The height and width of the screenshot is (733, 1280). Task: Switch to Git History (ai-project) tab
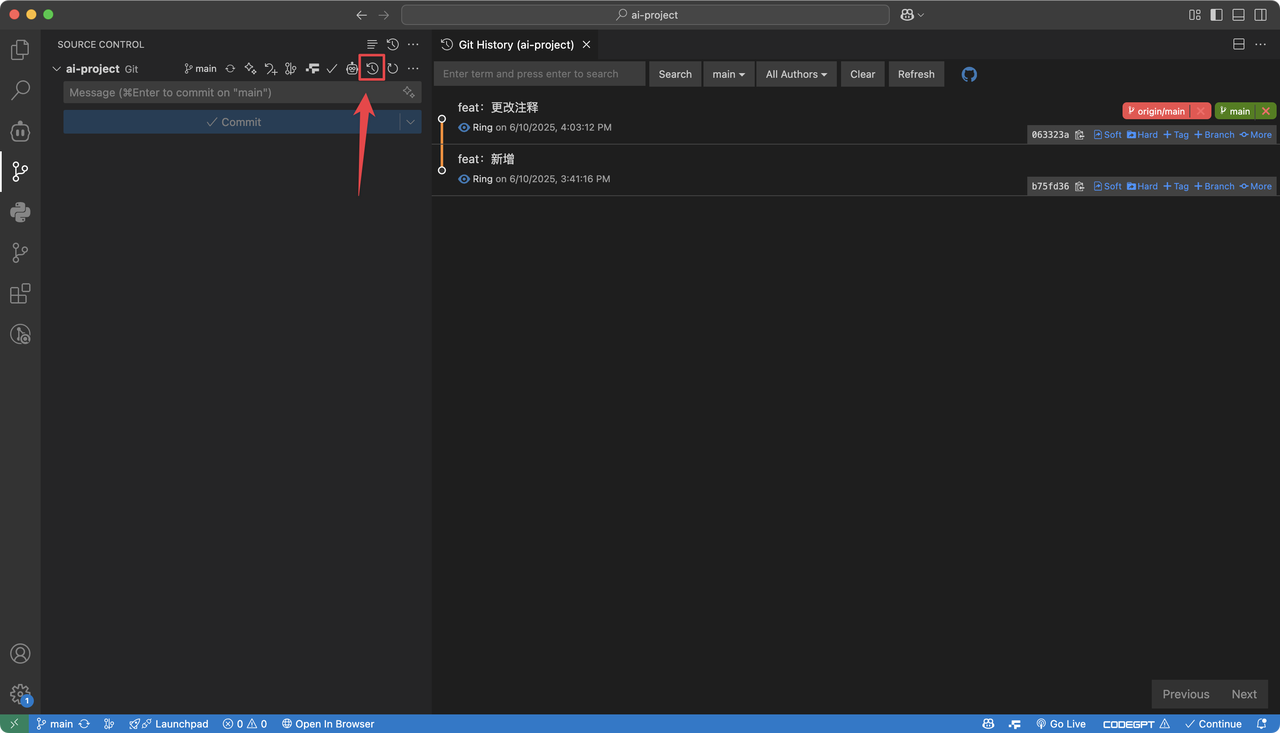pyautogui.click(x=516, y=44)
